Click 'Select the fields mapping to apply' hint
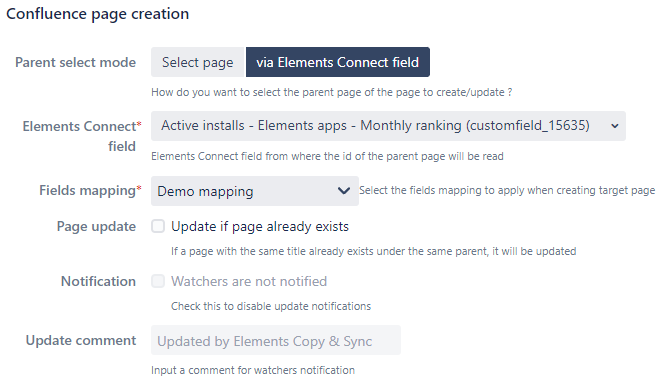Screen dimensions: 667x382 pos(507,190)
